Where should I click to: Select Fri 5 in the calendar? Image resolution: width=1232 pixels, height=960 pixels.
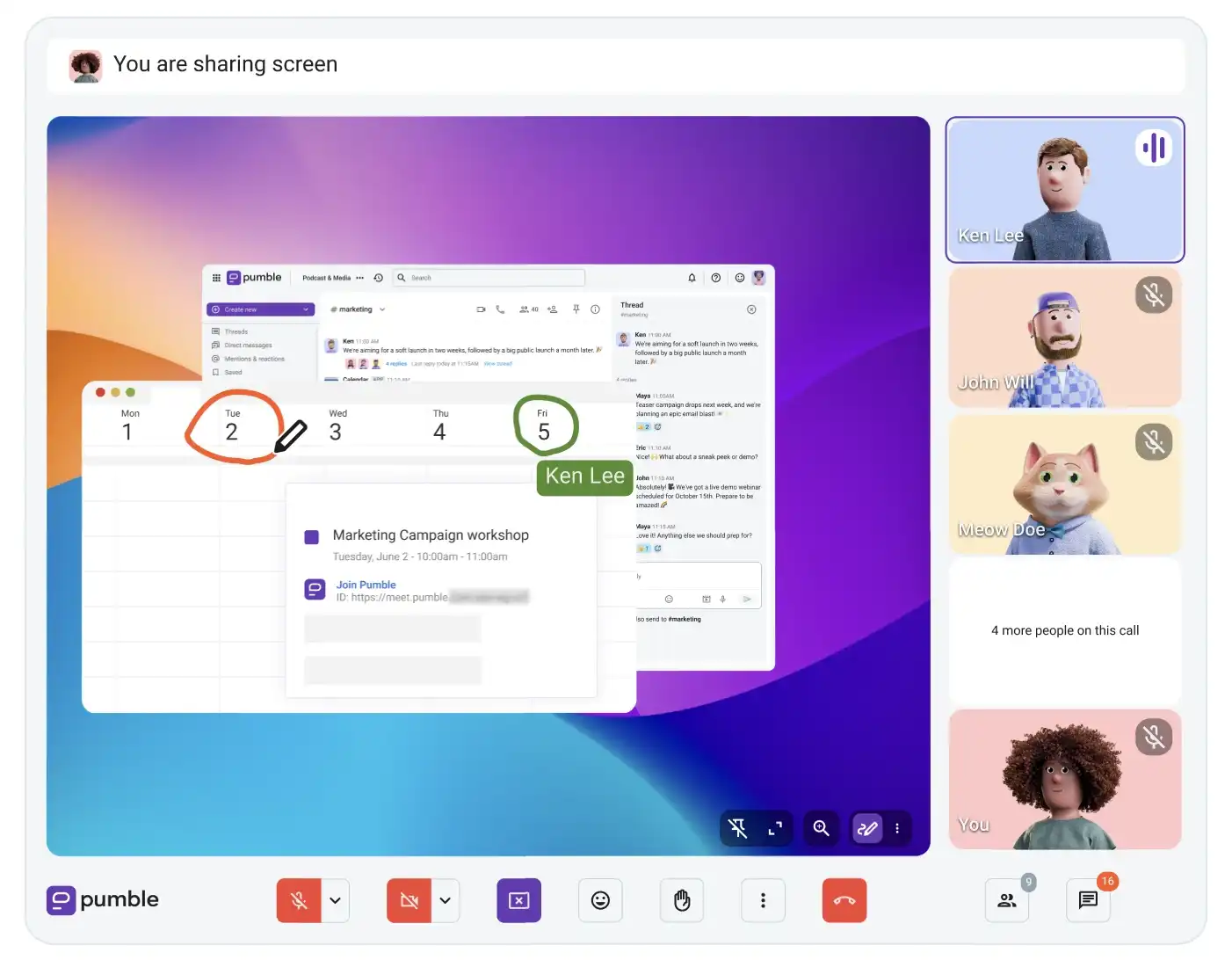543,425
